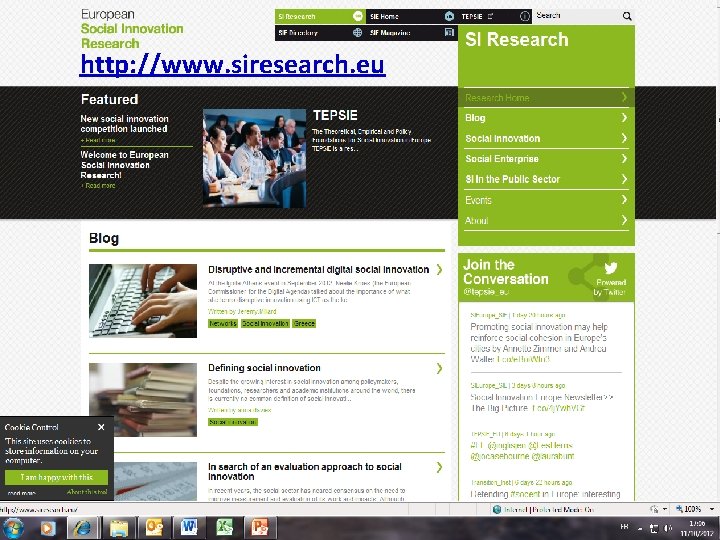Open tweet link in Promoting social innovation tweet
Screen dimensions: 720x540
click(x=523, y=359)
